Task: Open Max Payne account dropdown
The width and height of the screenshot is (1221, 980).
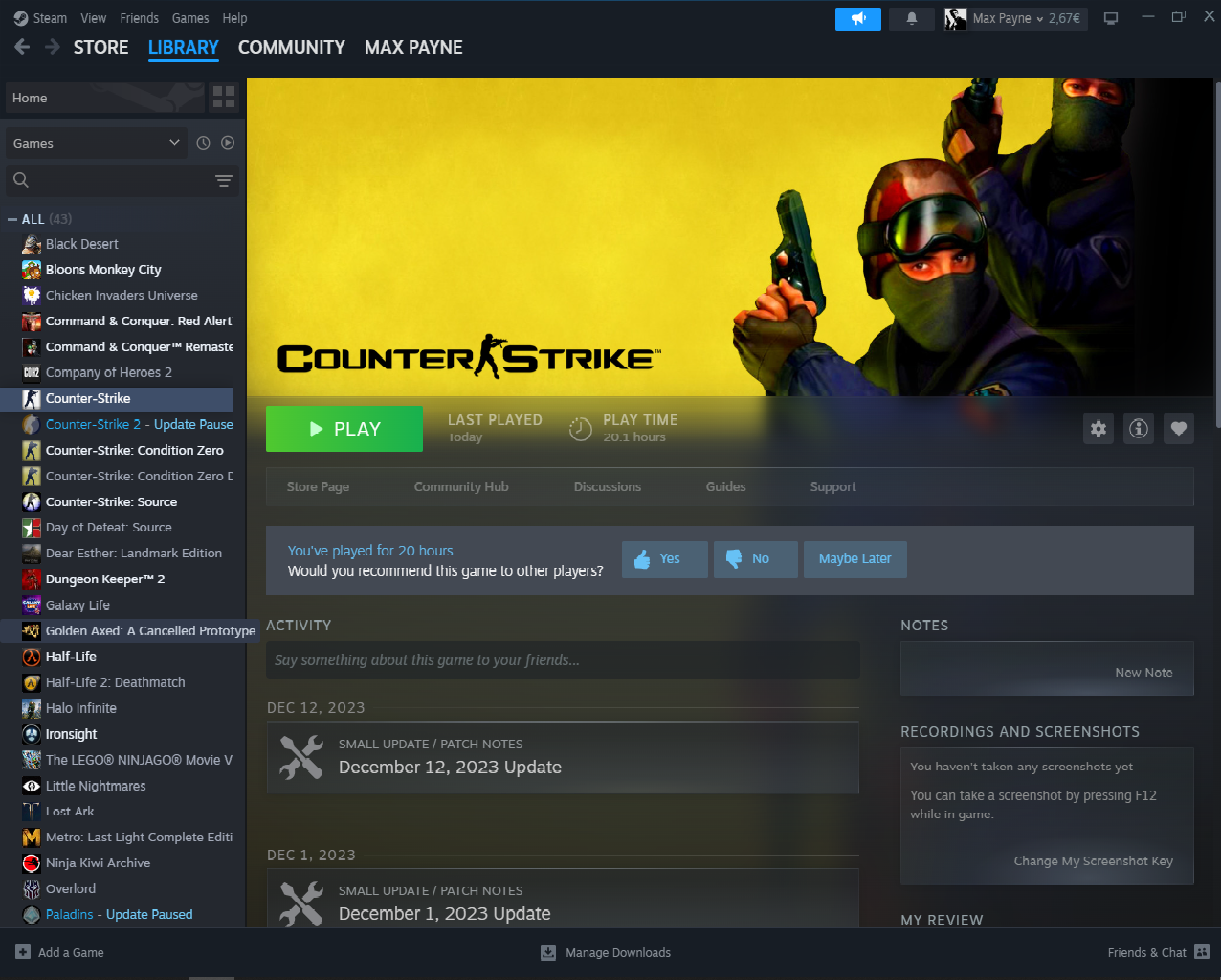Action: coord(1014,18)
